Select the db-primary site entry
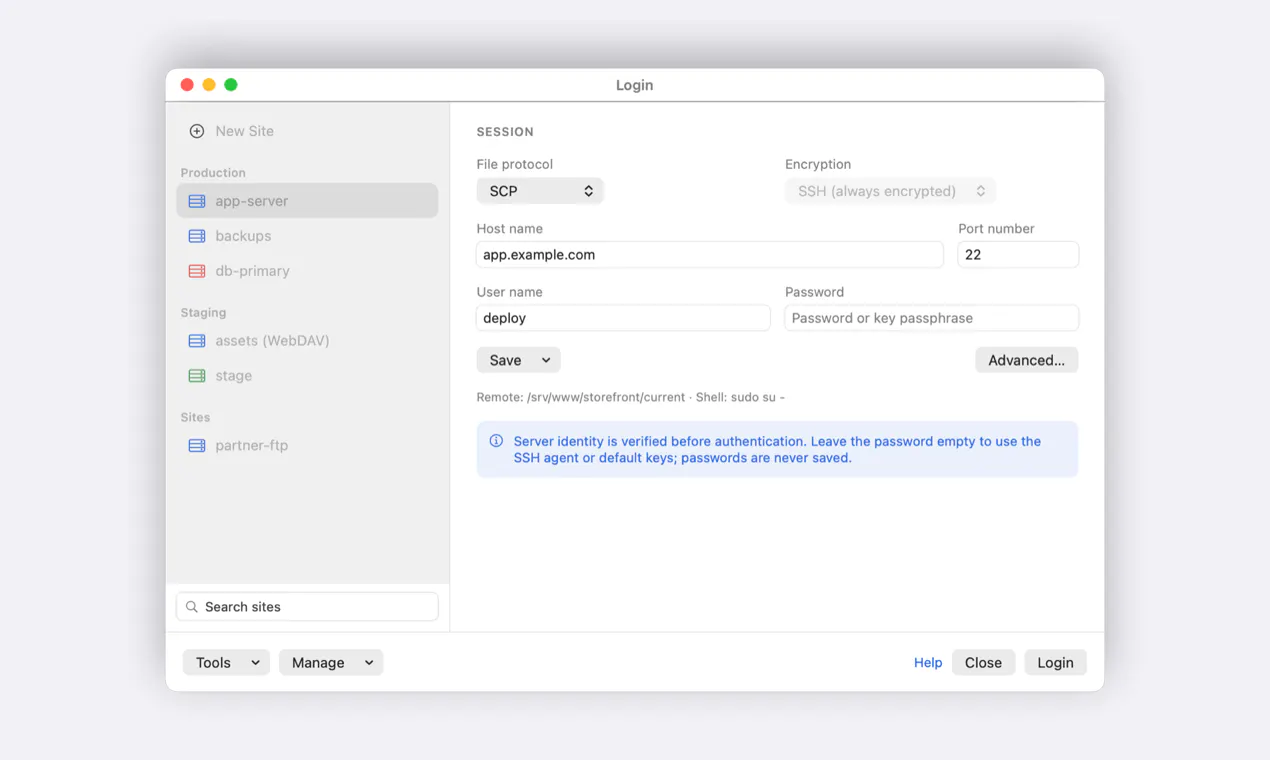Viewport: 1270px width, 760px height. coord(307,271)
